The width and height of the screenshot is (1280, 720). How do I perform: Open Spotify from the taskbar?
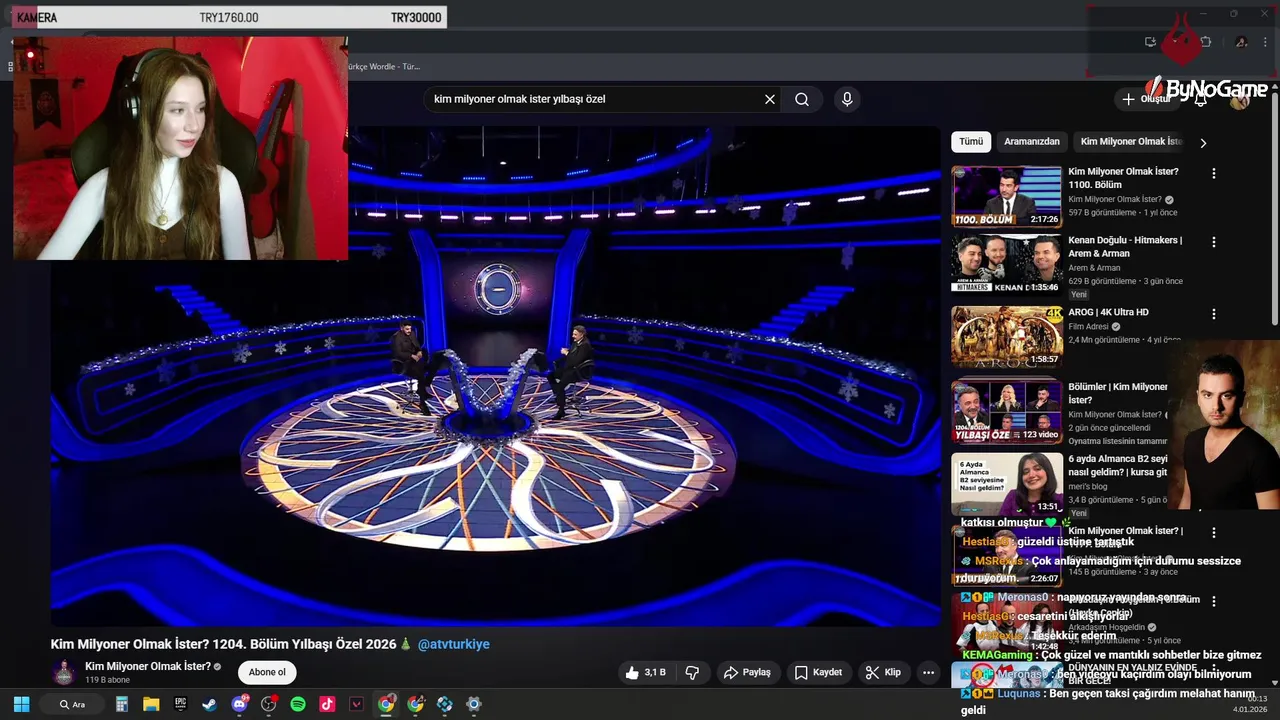click(x=298, y=704)
